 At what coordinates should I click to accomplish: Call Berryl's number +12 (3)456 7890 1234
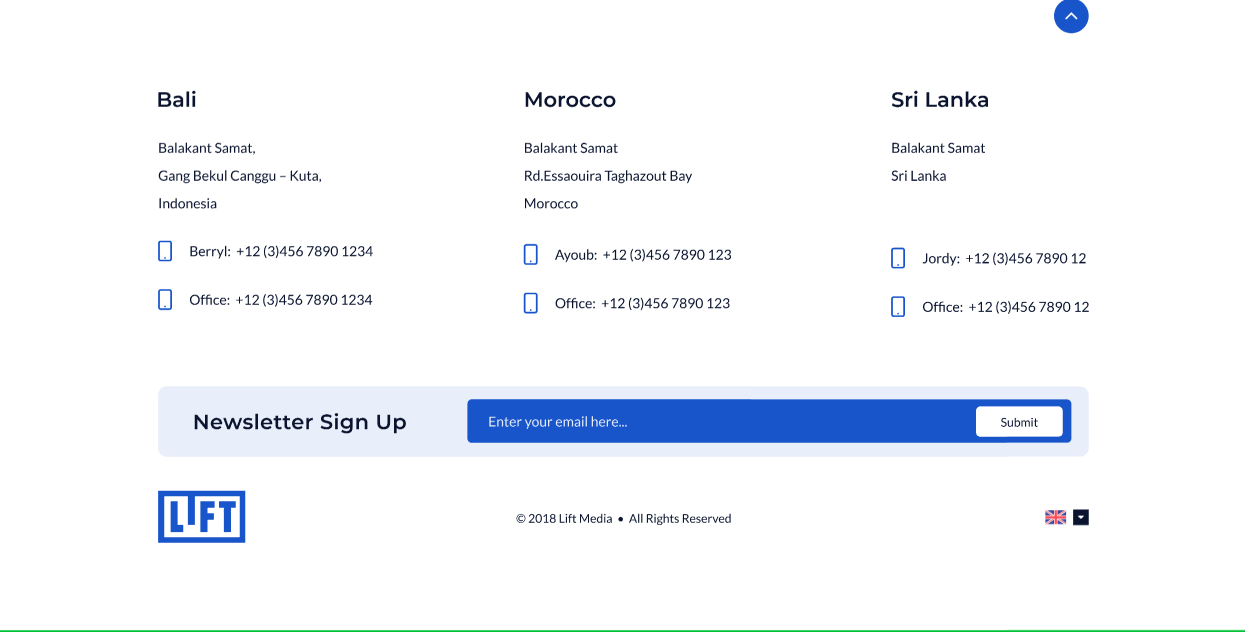(x=303, y=251)
